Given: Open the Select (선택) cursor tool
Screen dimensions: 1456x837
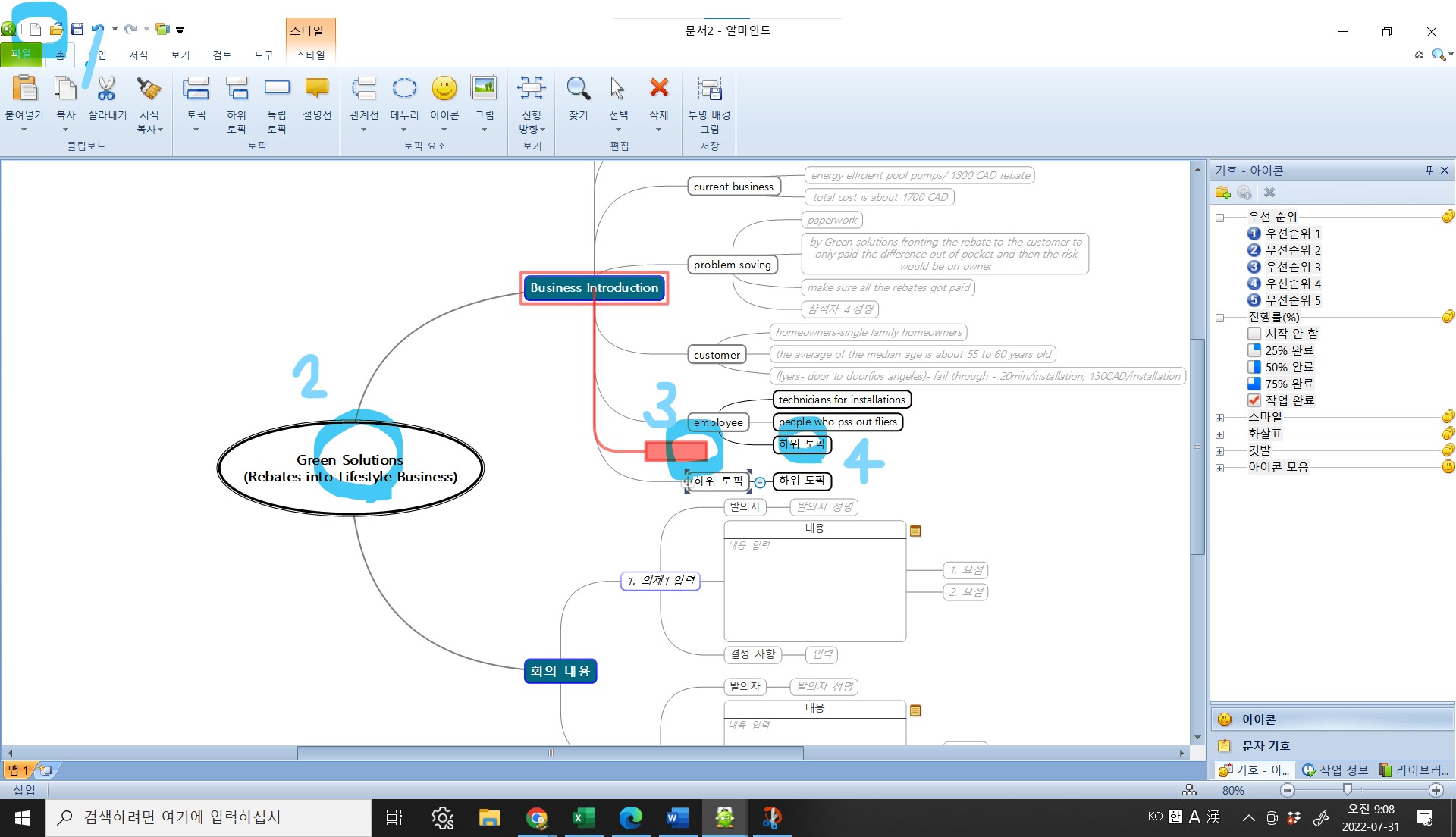Looking at the screenshot, I should (x=618, y=89).
